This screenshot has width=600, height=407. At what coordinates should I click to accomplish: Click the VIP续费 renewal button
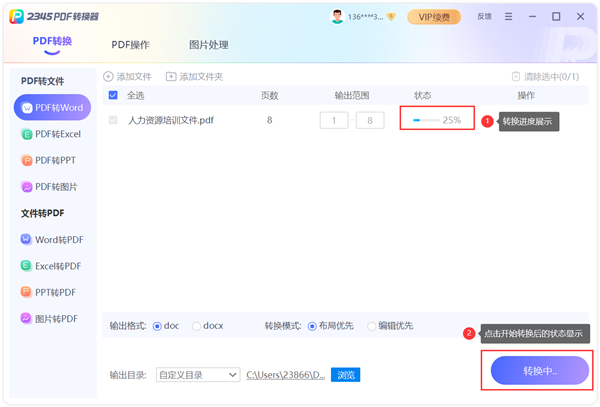434,17
